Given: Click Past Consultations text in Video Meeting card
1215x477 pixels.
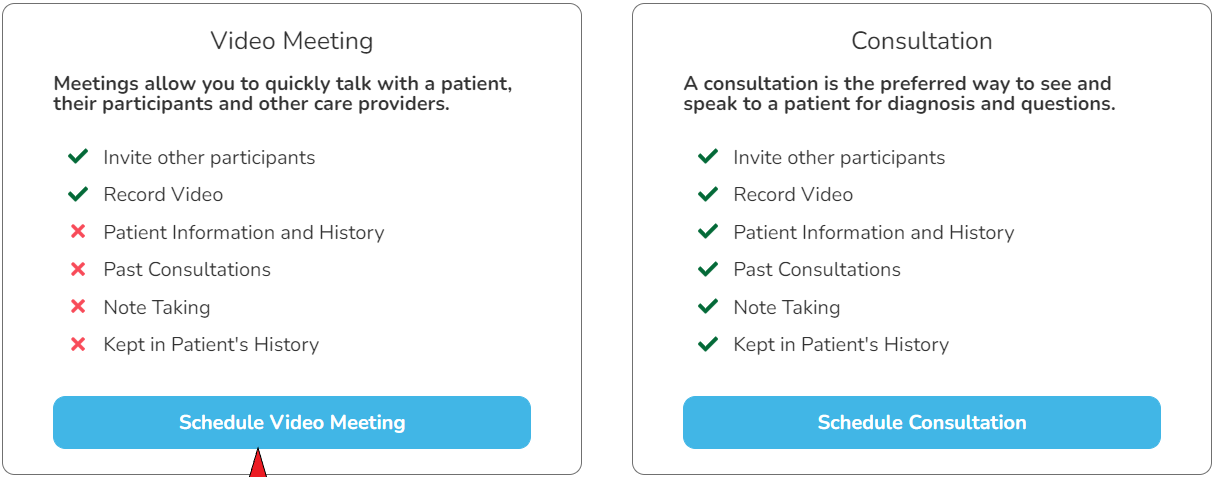Looking at the screenshot, I should pos(187,269).
